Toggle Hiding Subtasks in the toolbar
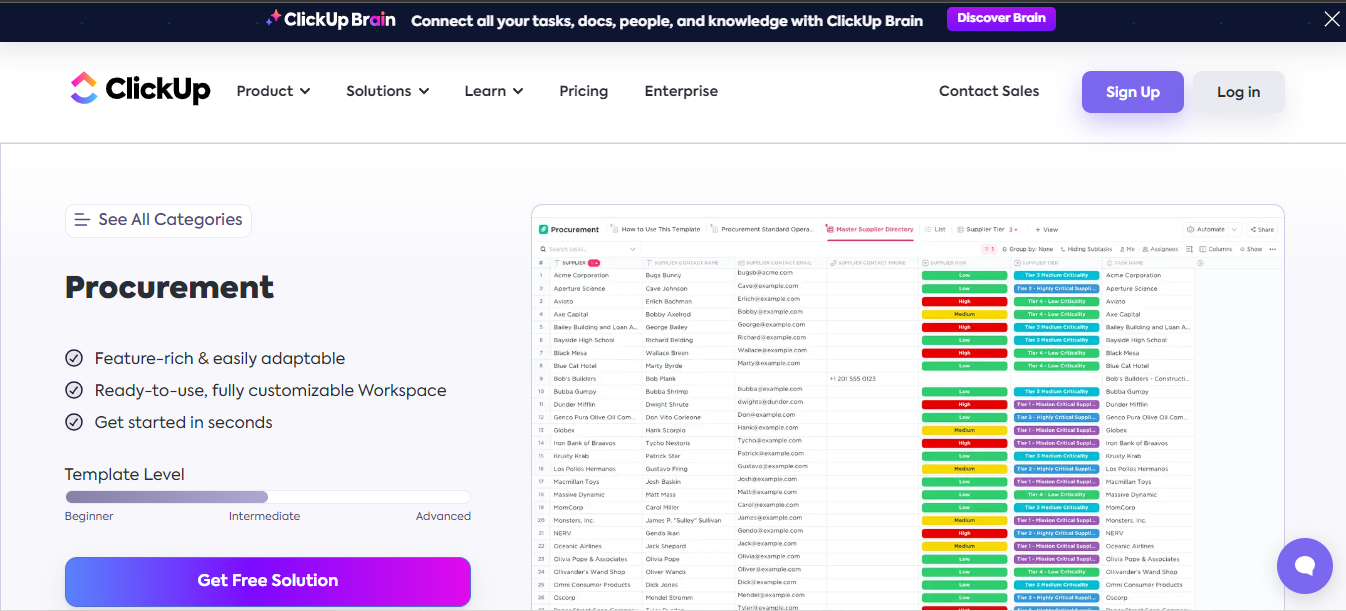The image size is (1346, 611). pos(1089,248)
